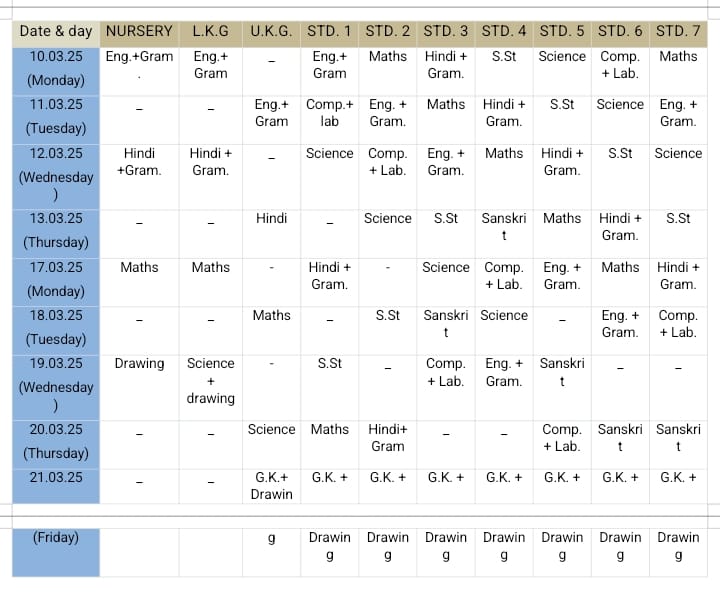Image resolution: width=720 pixels, height=603 pixels.
Task: Click the 11.03.25 Tuesday date cell
Action: [56, 116]
